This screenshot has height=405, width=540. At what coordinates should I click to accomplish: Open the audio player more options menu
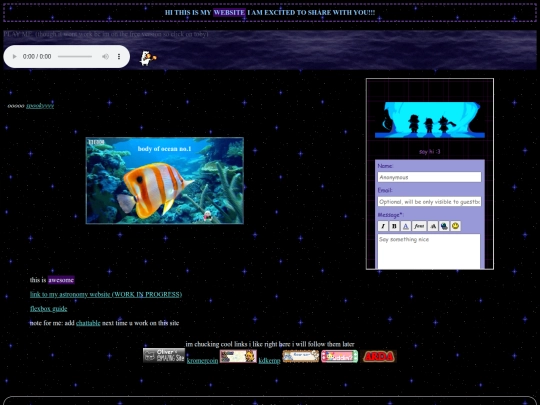[x=119, y=56]
